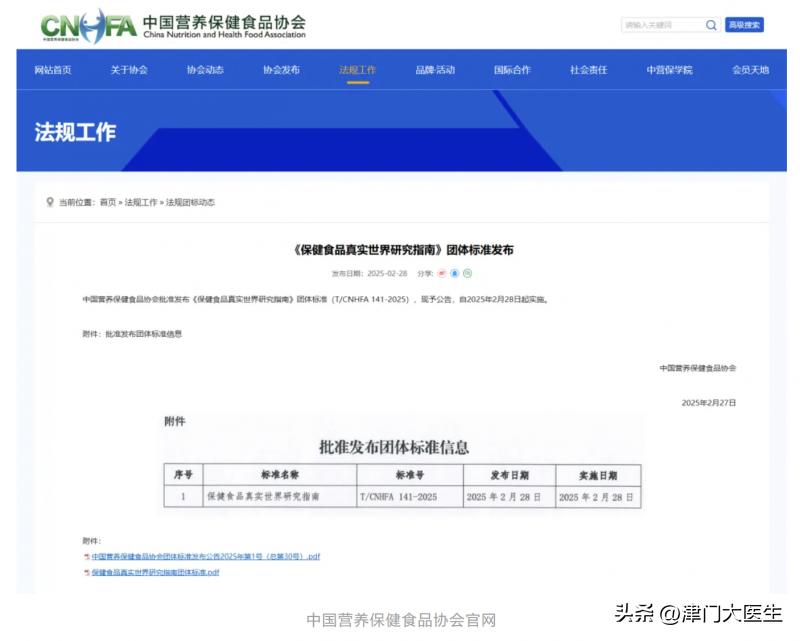Click the publish date 2025-02-28
Screen dimensions: 800x641
pos(387,274)
